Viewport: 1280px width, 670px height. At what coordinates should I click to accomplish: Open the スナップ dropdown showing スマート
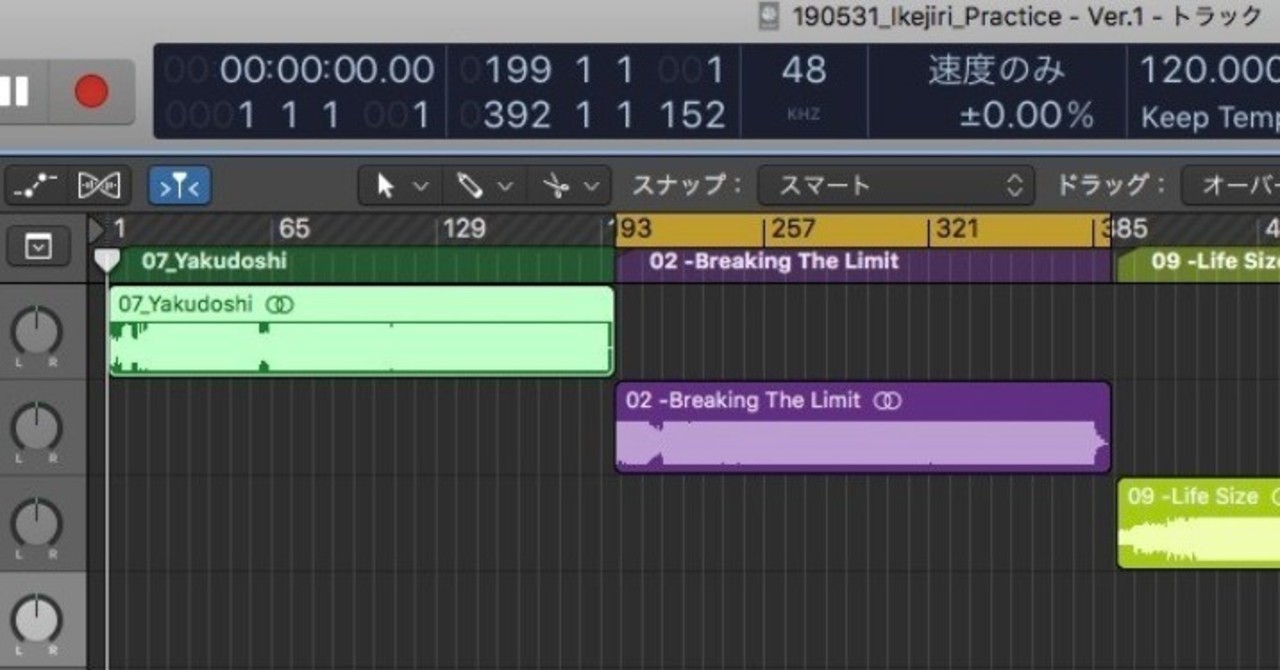(x=896, y=185)
